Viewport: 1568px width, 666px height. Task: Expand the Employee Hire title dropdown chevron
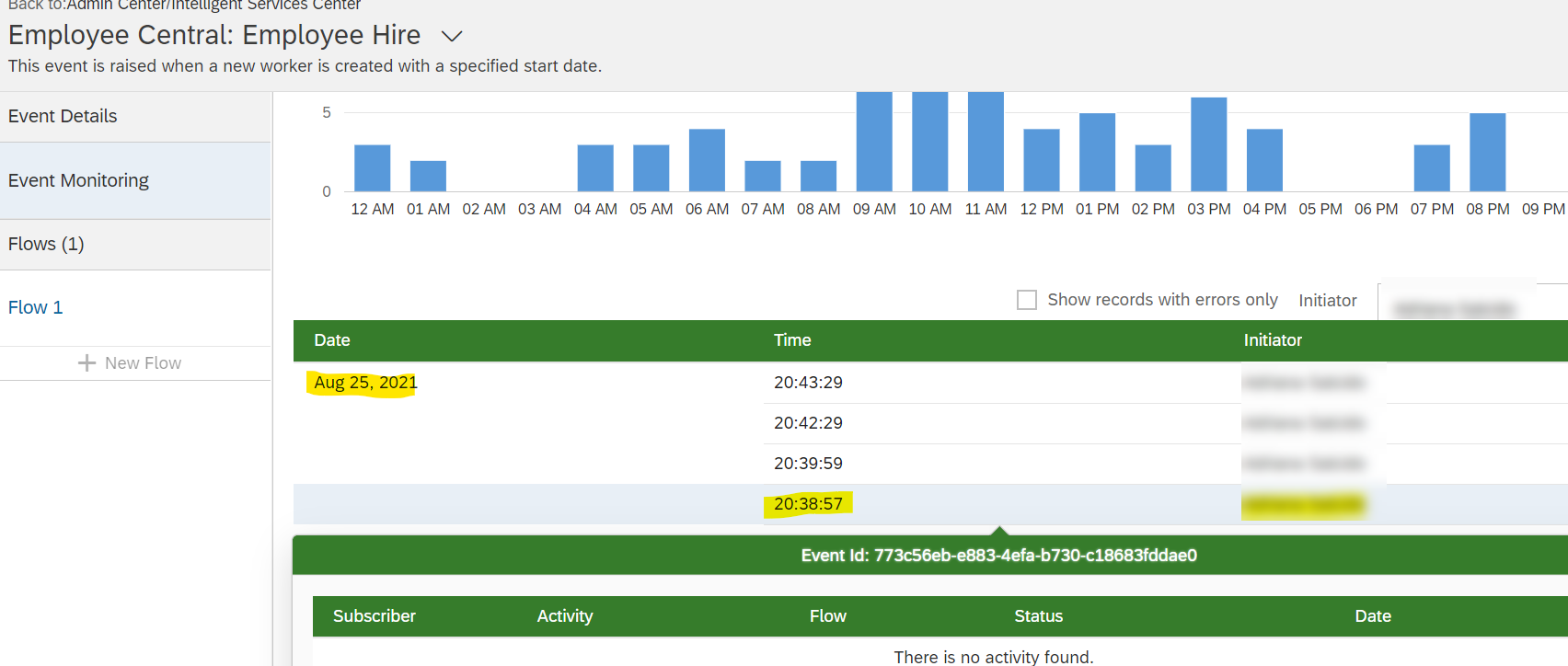coord(451,37)
